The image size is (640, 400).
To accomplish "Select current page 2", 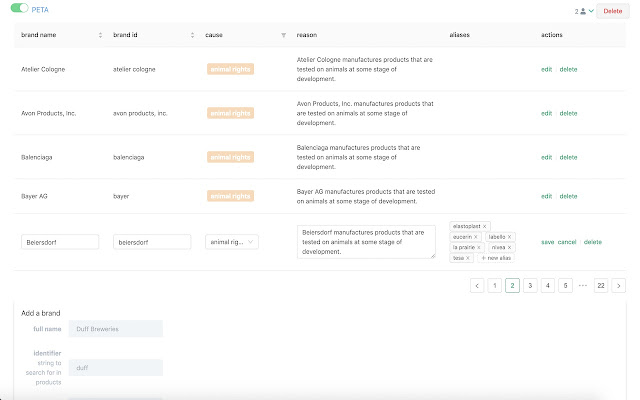I will click(x=512, y=286).
